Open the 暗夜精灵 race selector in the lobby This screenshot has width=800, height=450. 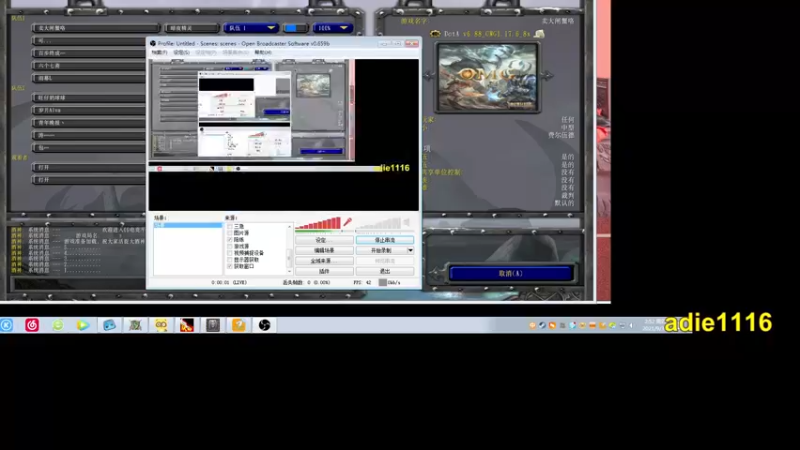[191, 28]
